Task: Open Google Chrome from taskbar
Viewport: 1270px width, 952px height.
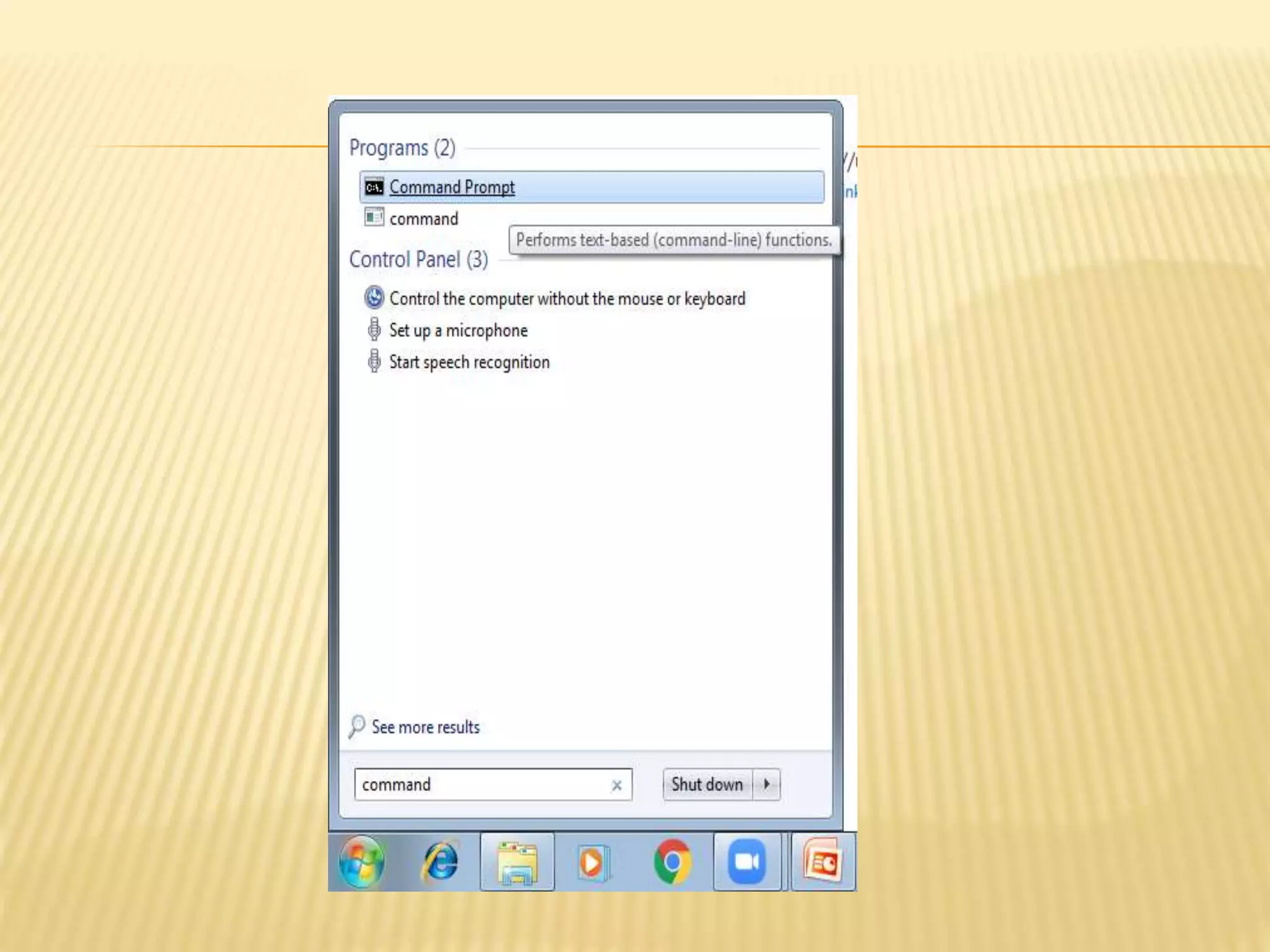Action: tap(672, 862)
